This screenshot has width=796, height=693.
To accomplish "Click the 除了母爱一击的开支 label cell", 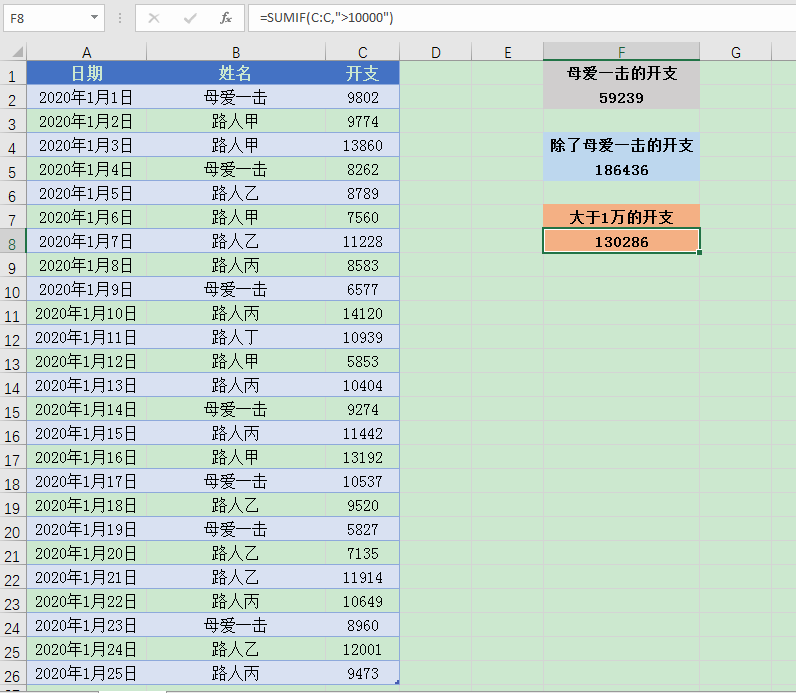I will click(x=621, y=145).
